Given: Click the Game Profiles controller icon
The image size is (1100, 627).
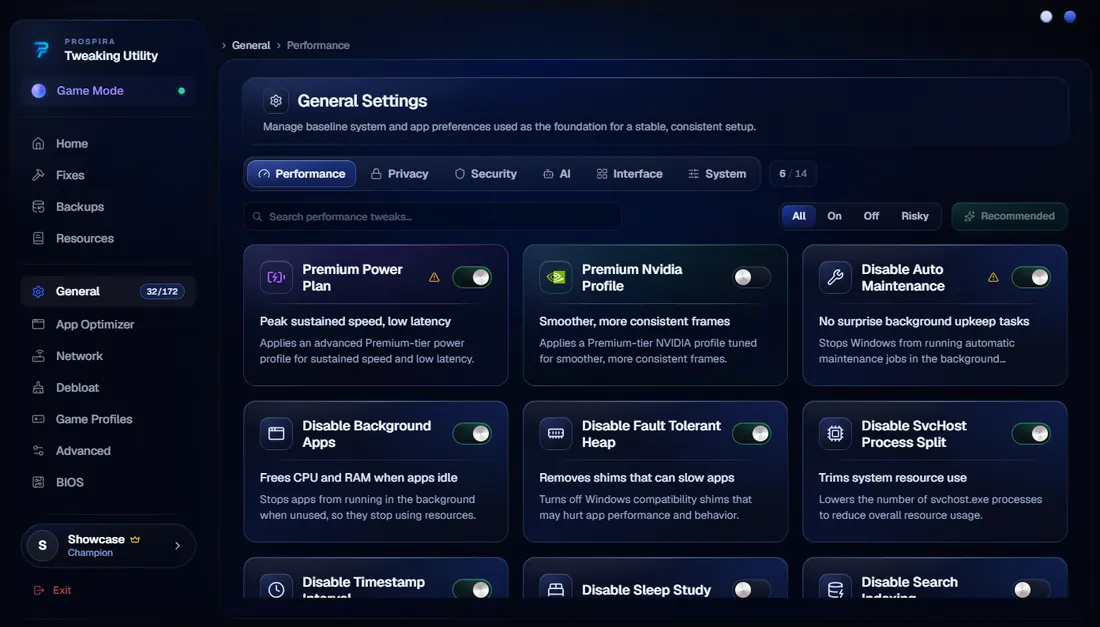Looking at the screenshot, I should pos(39,419).
